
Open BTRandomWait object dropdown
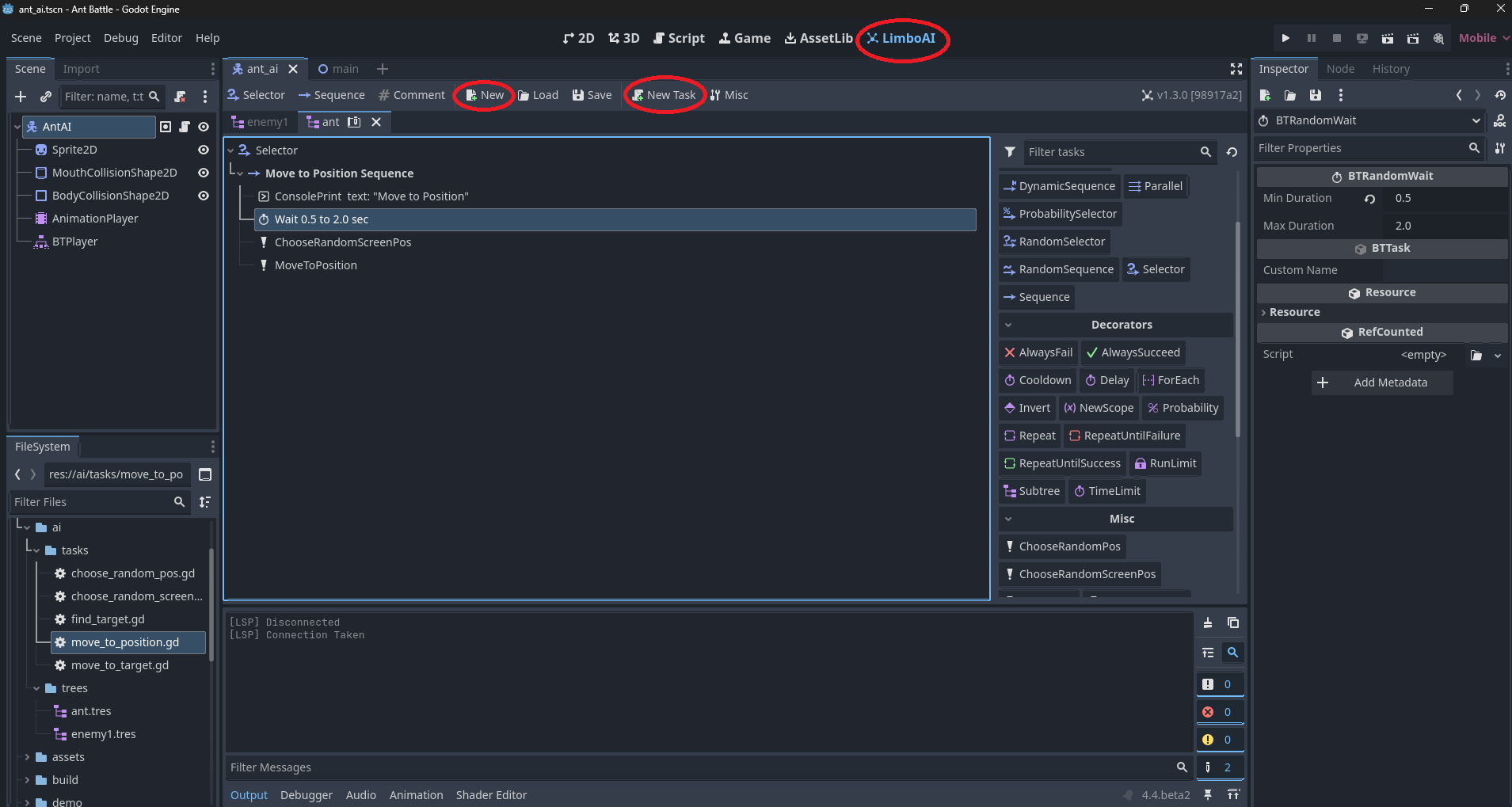pos(1476,120)
